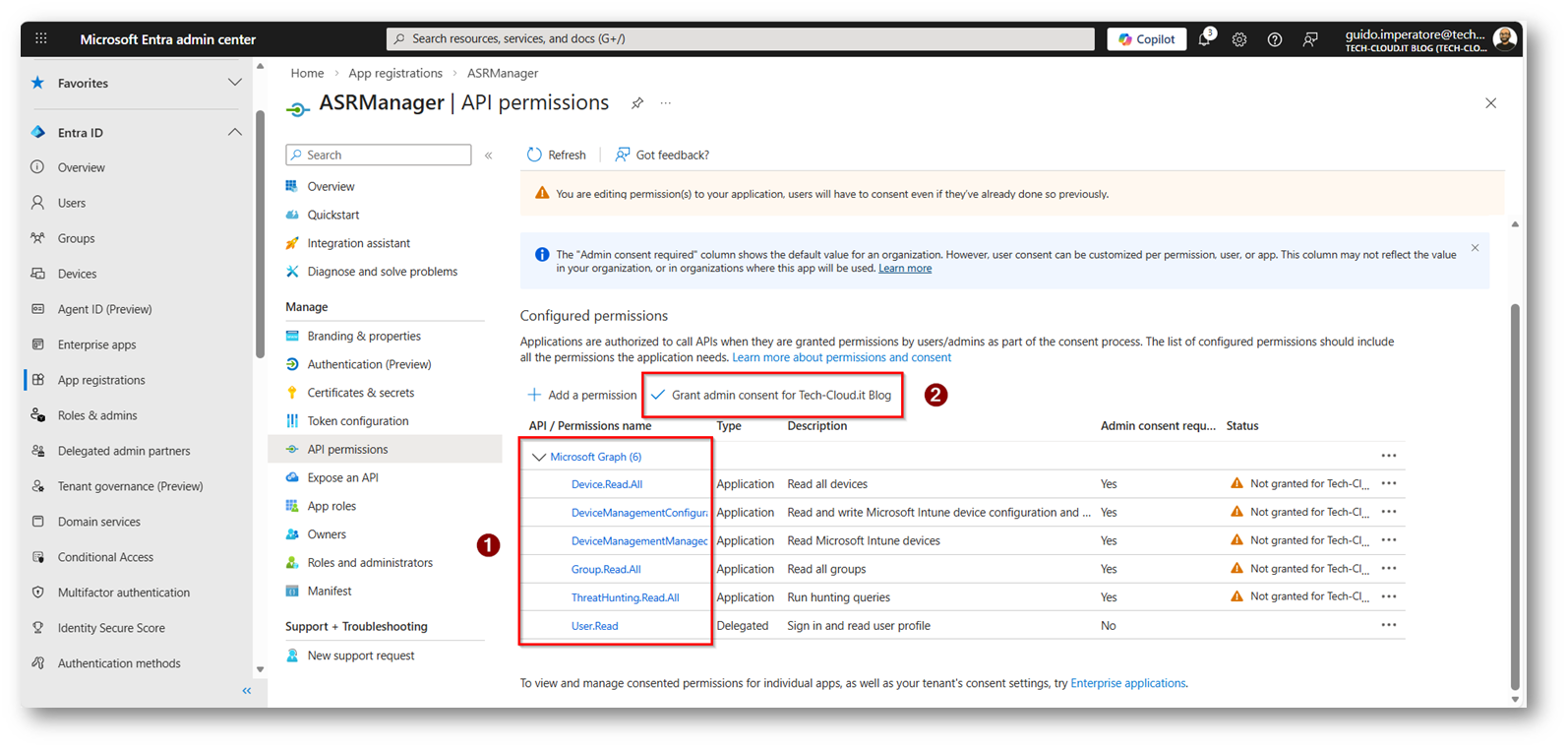Click the app menu Search field

[x=379, y=155]
